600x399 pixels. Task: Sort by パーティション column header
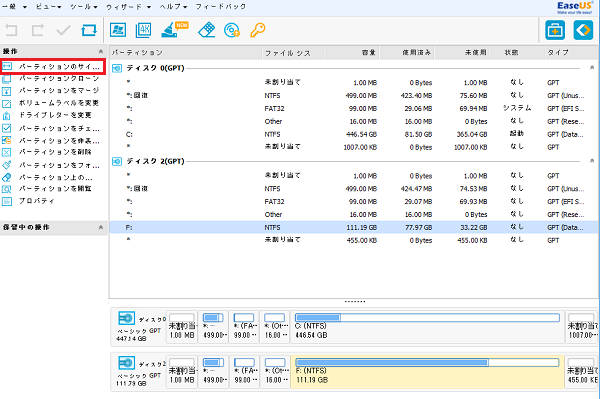pos(186,52)
